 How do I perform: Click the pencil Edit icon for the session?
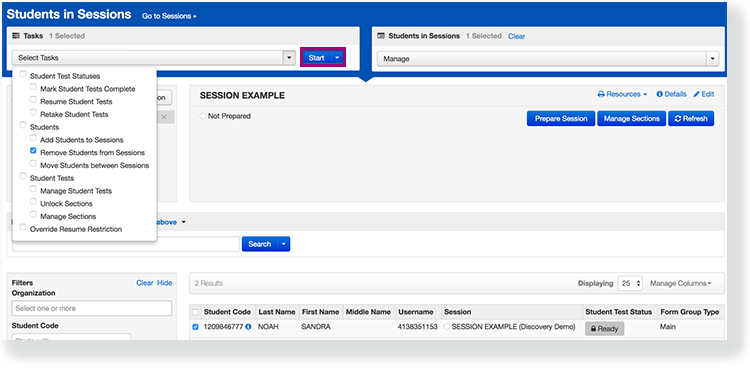point(696,94)
